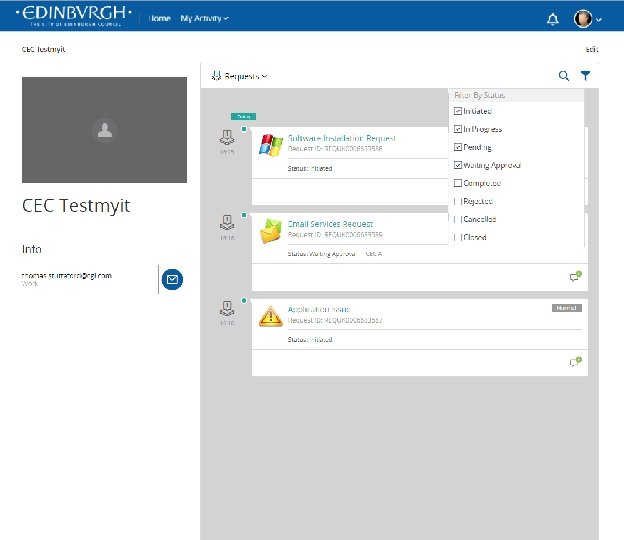
Task: Open the Application Issue request
Action: pyautogui.click(x=319, y=309)
